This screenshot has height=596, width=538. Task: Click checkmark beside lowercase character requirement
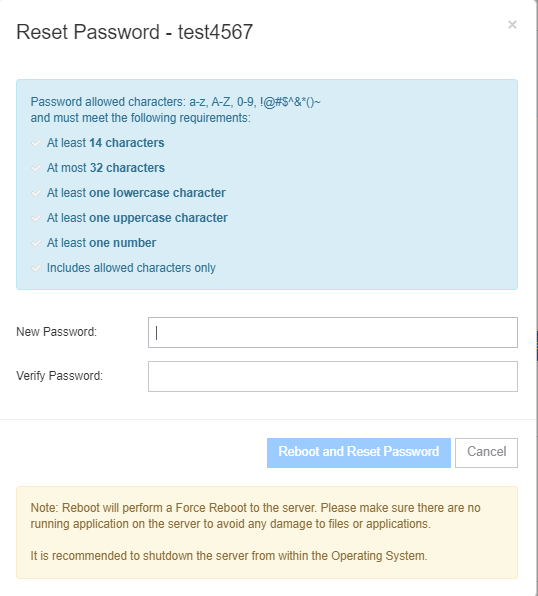coord(36,193)
